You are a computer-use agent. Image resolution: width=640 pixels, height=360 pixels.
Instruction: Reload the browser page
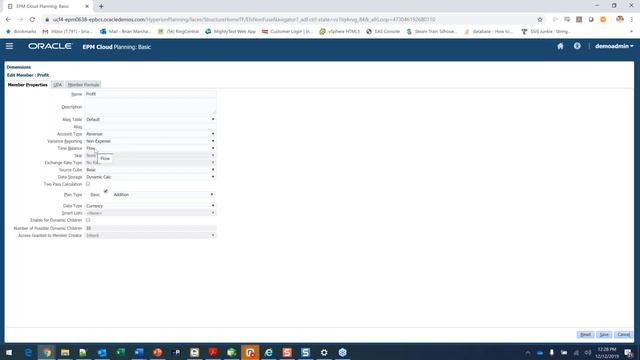point(32,20)
